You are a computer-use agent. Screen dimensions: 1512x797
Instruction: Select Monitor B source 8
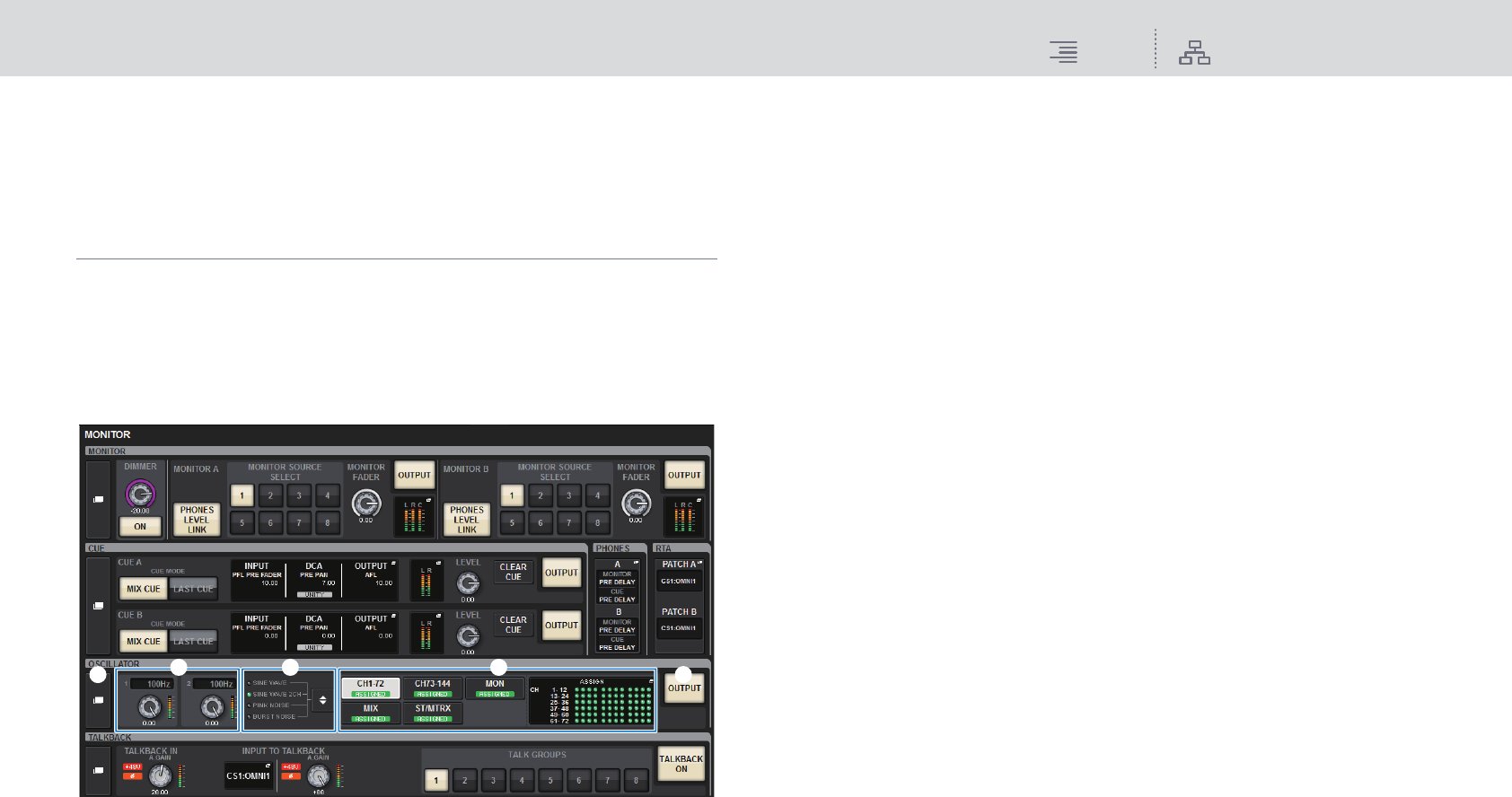point(598,522)
